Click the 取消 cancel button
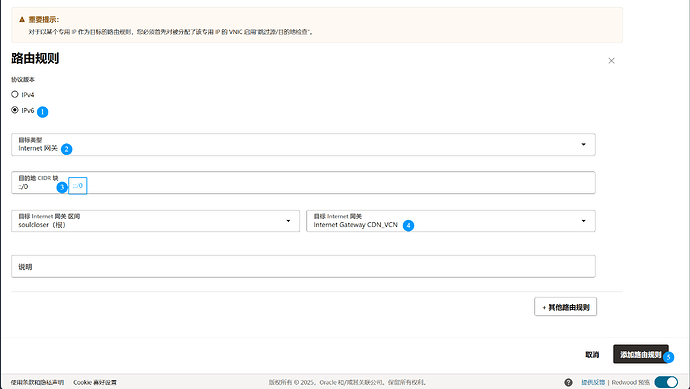This screenshot has width=690, height=389. pyautogui.click(x=592, y=354)
